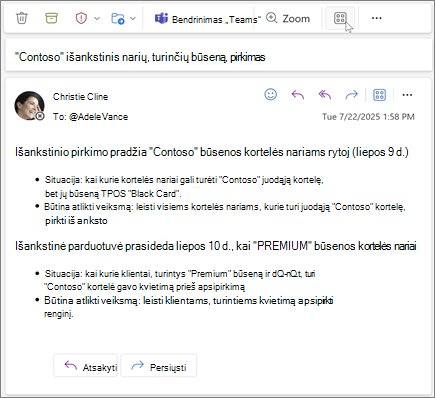
Task: Click the sender name Christie Cline
Action: pyautogui.click(x=80, y=97)
